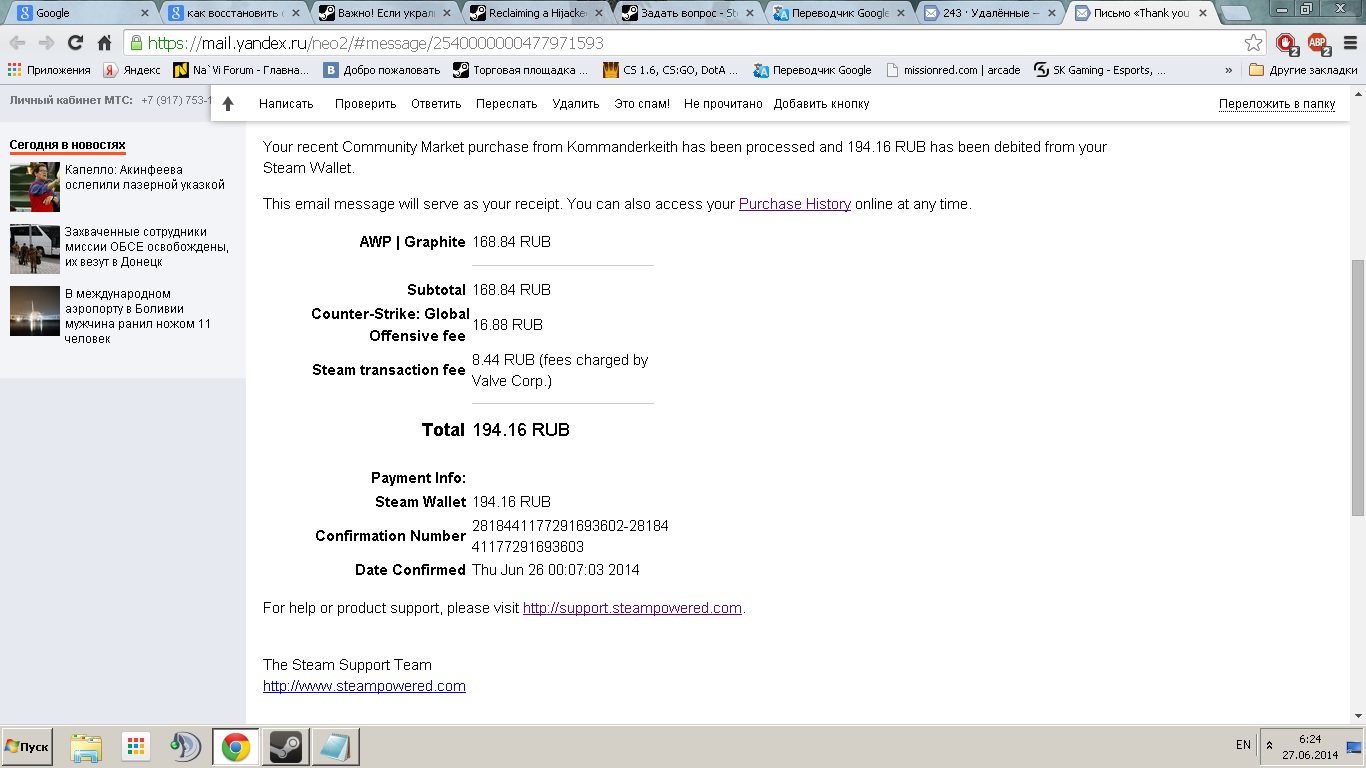Open the Steam taskbar icon

[x=285, y=747]
